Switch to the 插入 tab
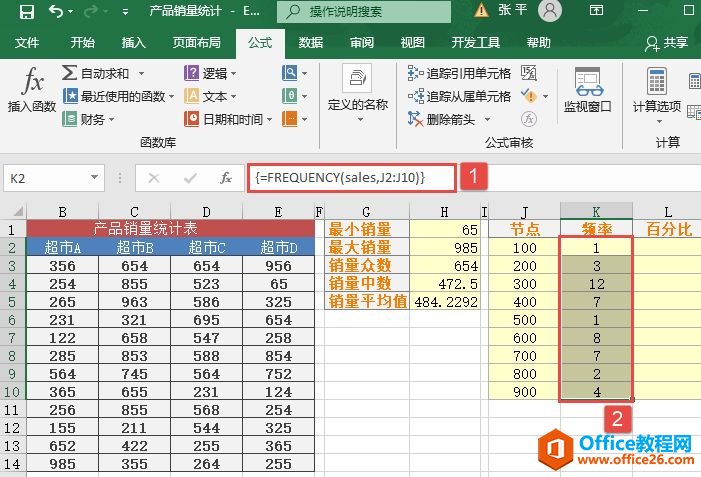This screenshot has height=477, width=701. (133, 43)
